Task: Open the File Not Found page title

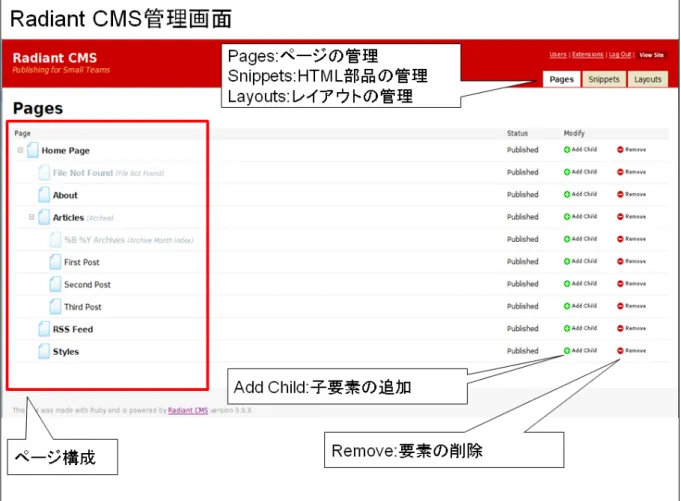Action: coord(83,173)
